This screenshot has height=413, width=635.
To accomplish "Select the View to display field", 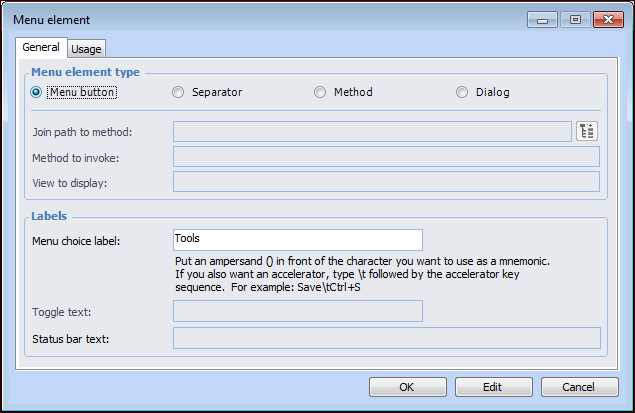I will coord(386,181).
